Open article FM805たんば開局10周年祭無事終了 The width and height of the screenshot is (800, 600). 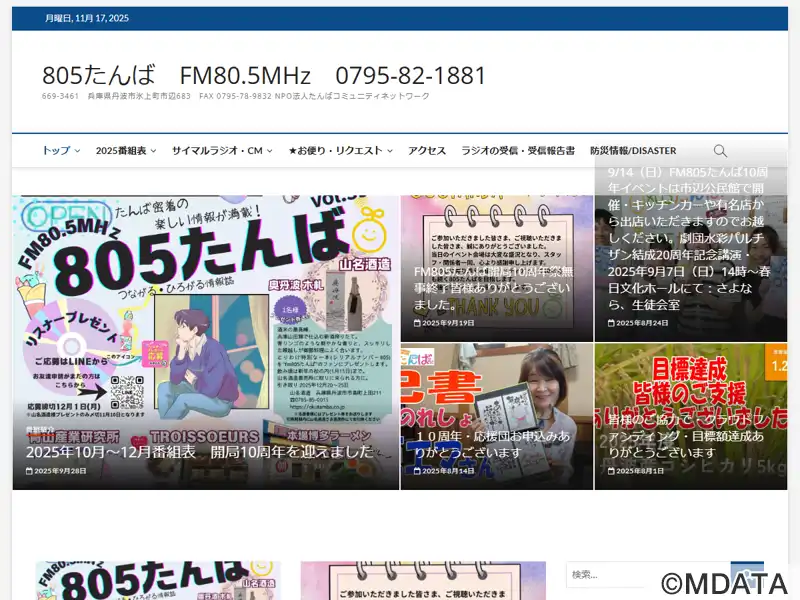493,288
